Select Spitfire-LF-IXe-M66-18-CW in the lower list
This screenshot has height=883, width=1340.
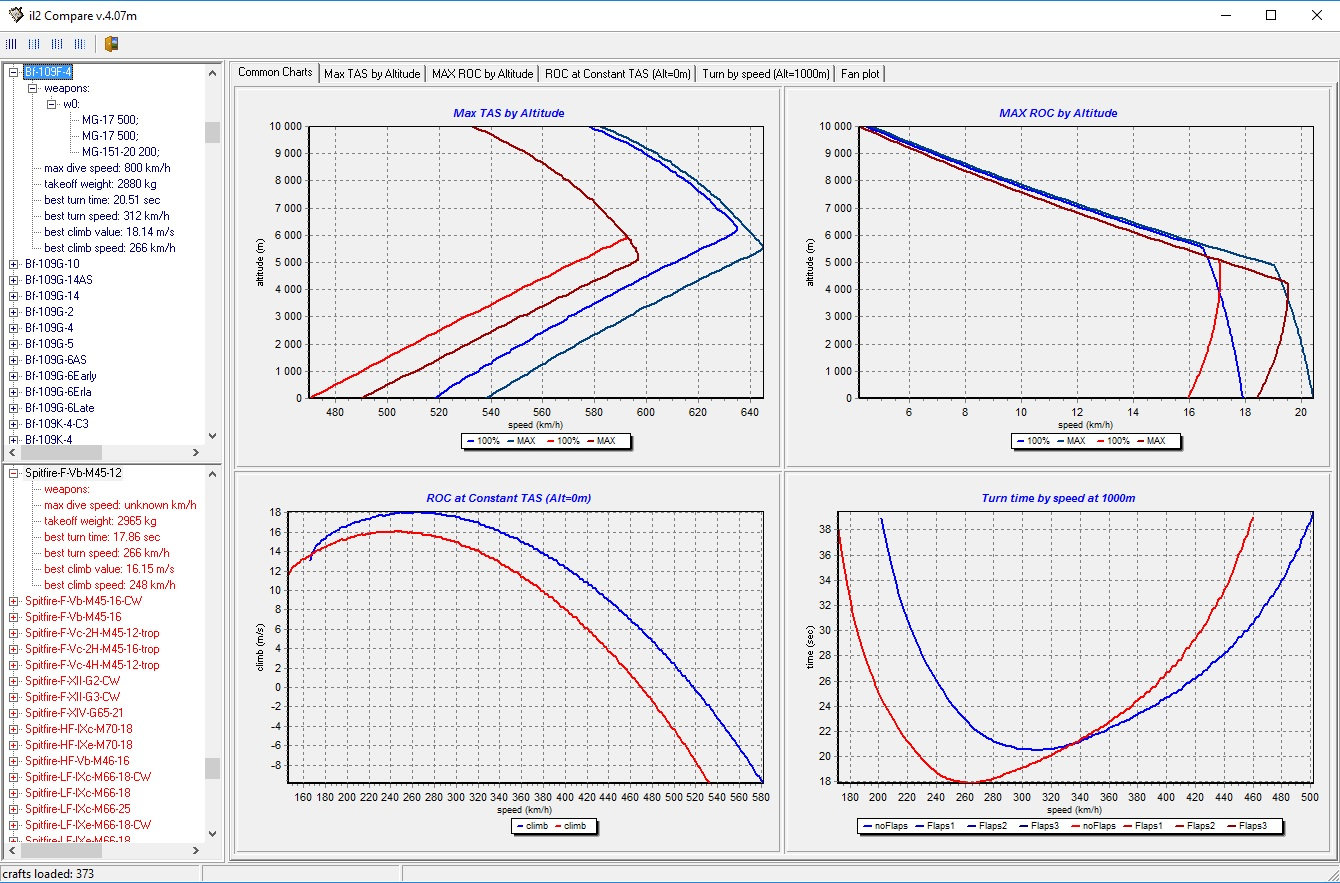click(88, 825)
